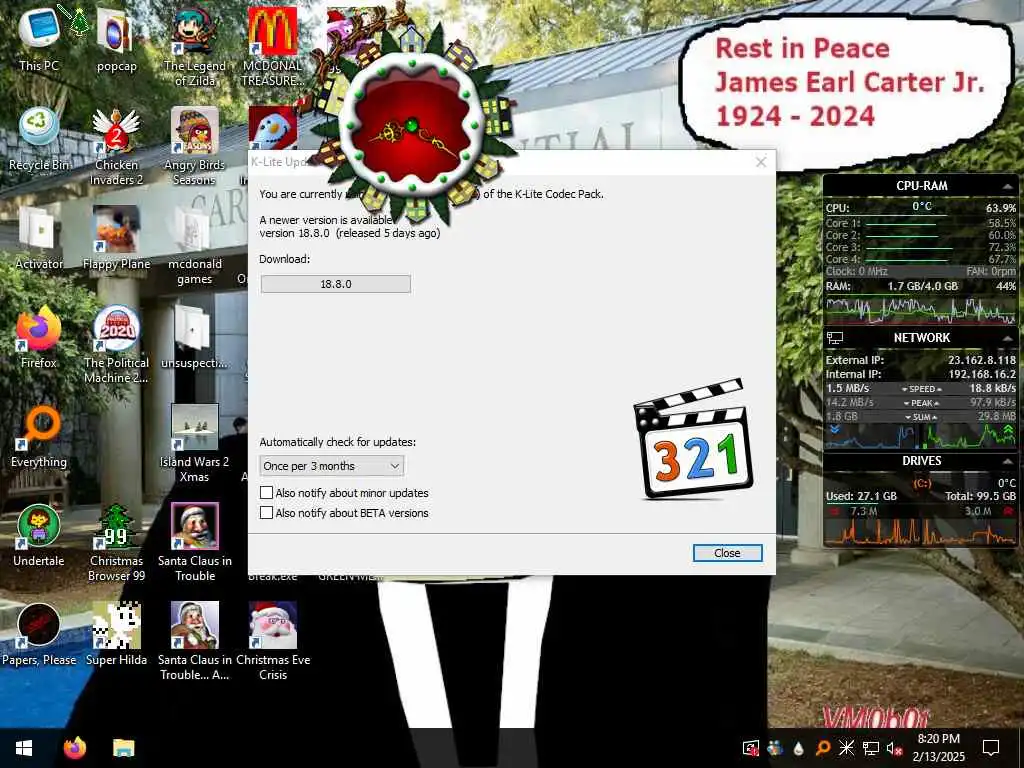Open the Once per 3 months dropdown
Viewport: 1024px width, 768px height.
[332, 466]
